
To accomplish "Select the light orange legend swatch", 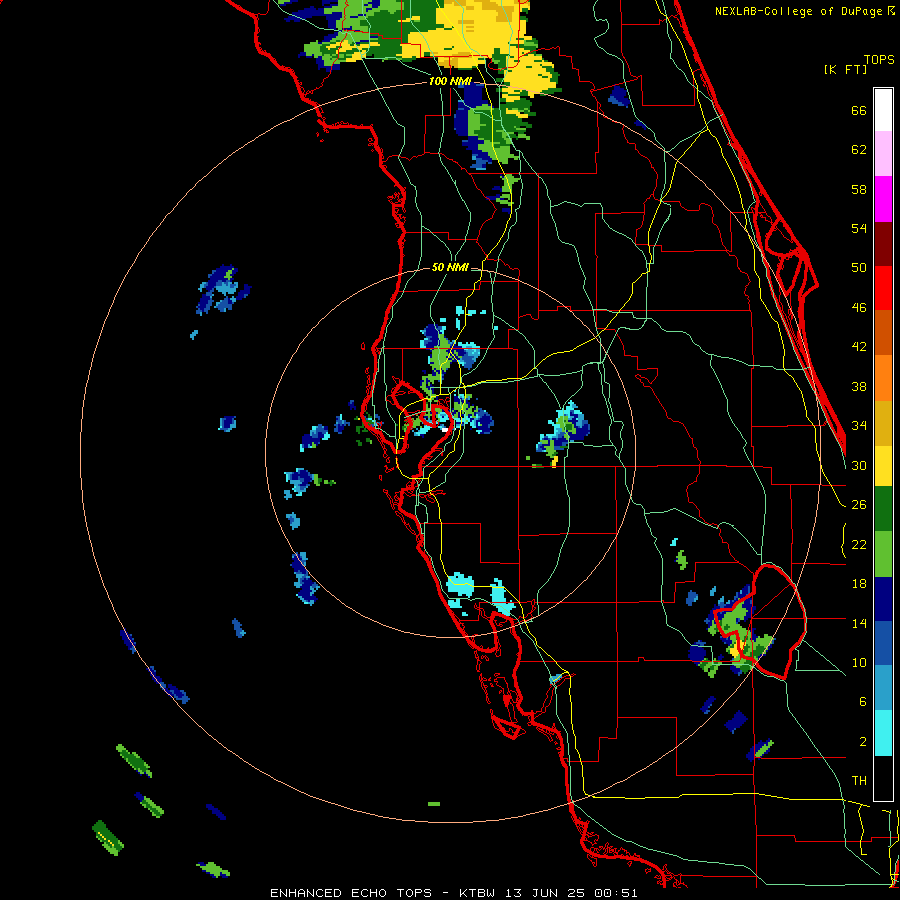I will click(883, 378).
